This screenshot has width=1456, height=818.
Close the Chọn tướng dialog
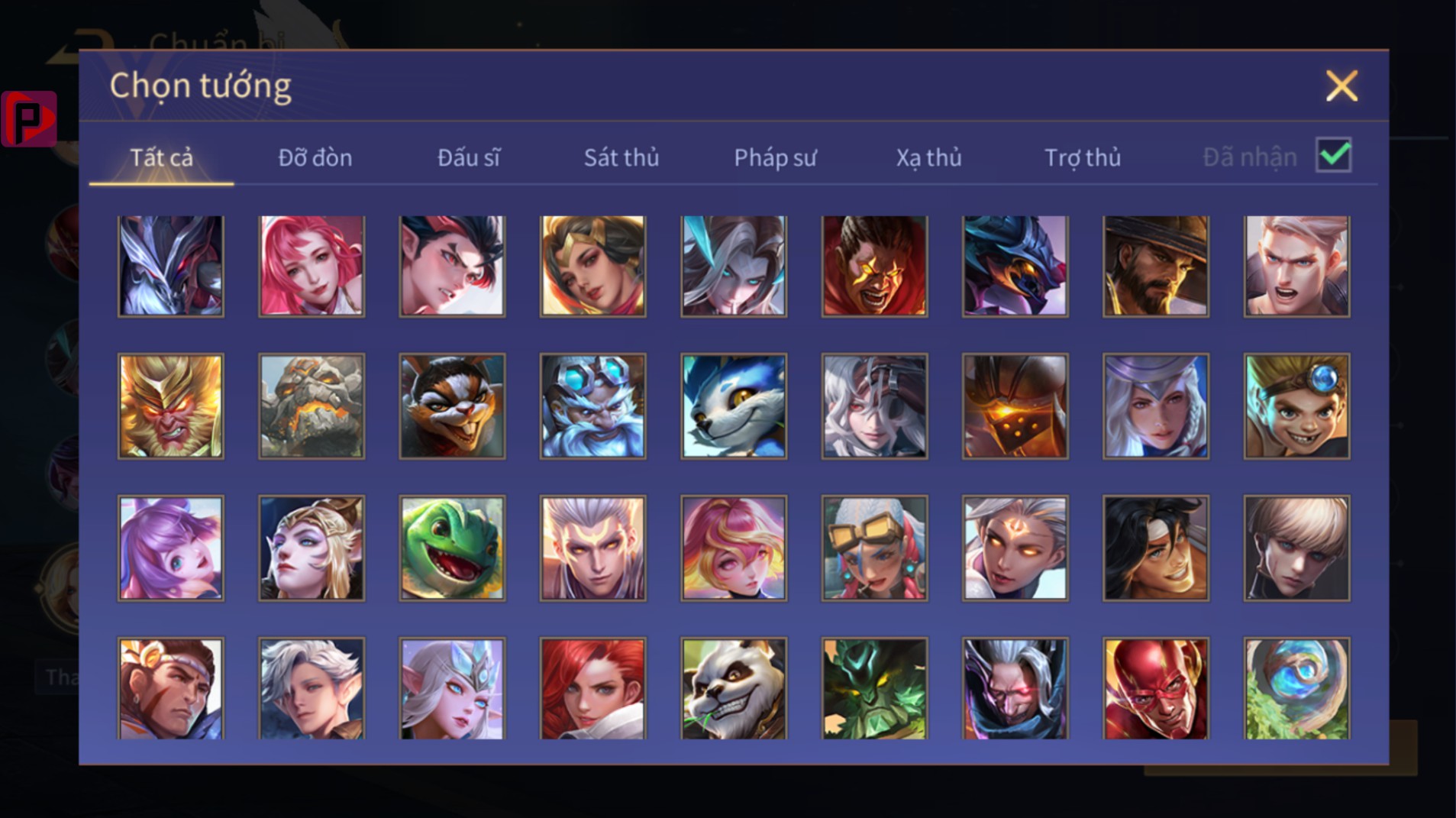pyautogui.click(x=1341, y=86)
